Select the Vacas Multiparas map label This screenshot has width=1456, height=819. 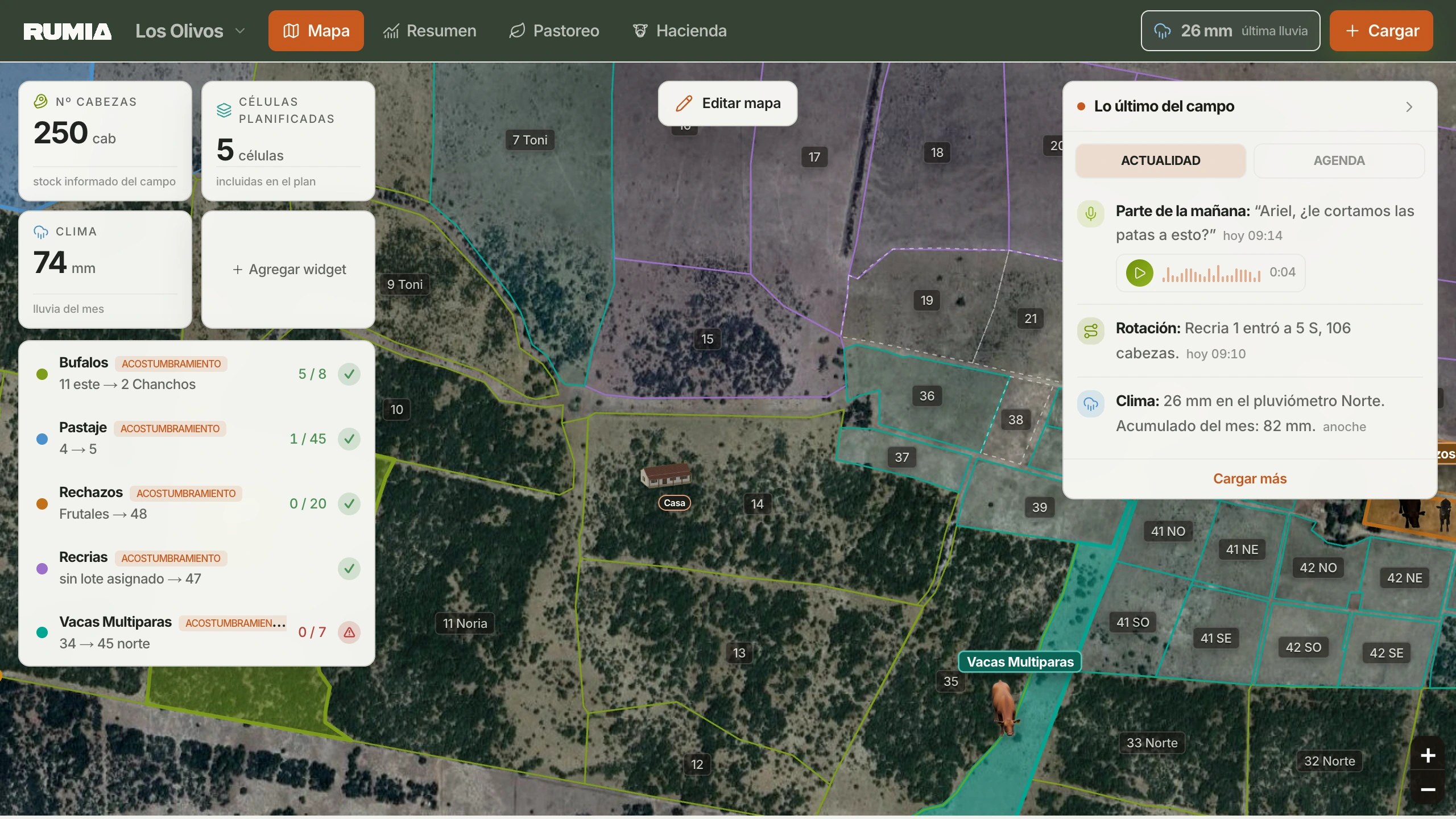1020,661
